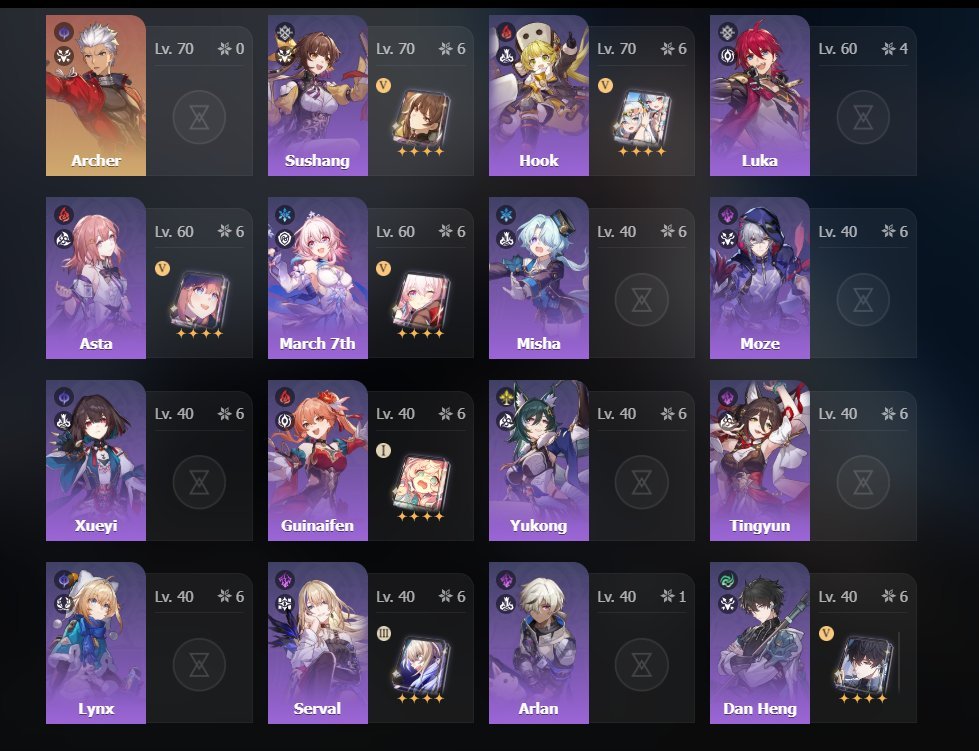The height and width of the screenshot is (751, 979).
Task: Click Luka's empty light cone hourglass icon
Action: 863,117
